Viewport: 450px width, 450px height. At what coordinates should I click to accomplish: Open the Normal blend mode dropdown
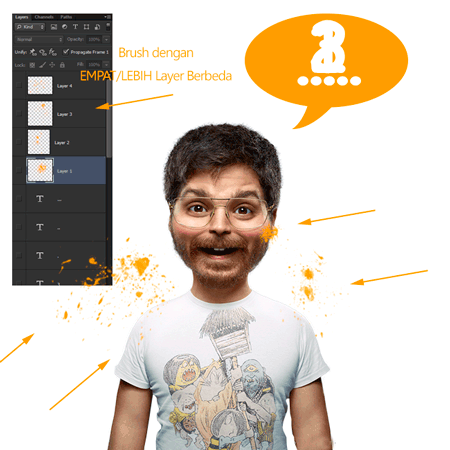point(39,39)
